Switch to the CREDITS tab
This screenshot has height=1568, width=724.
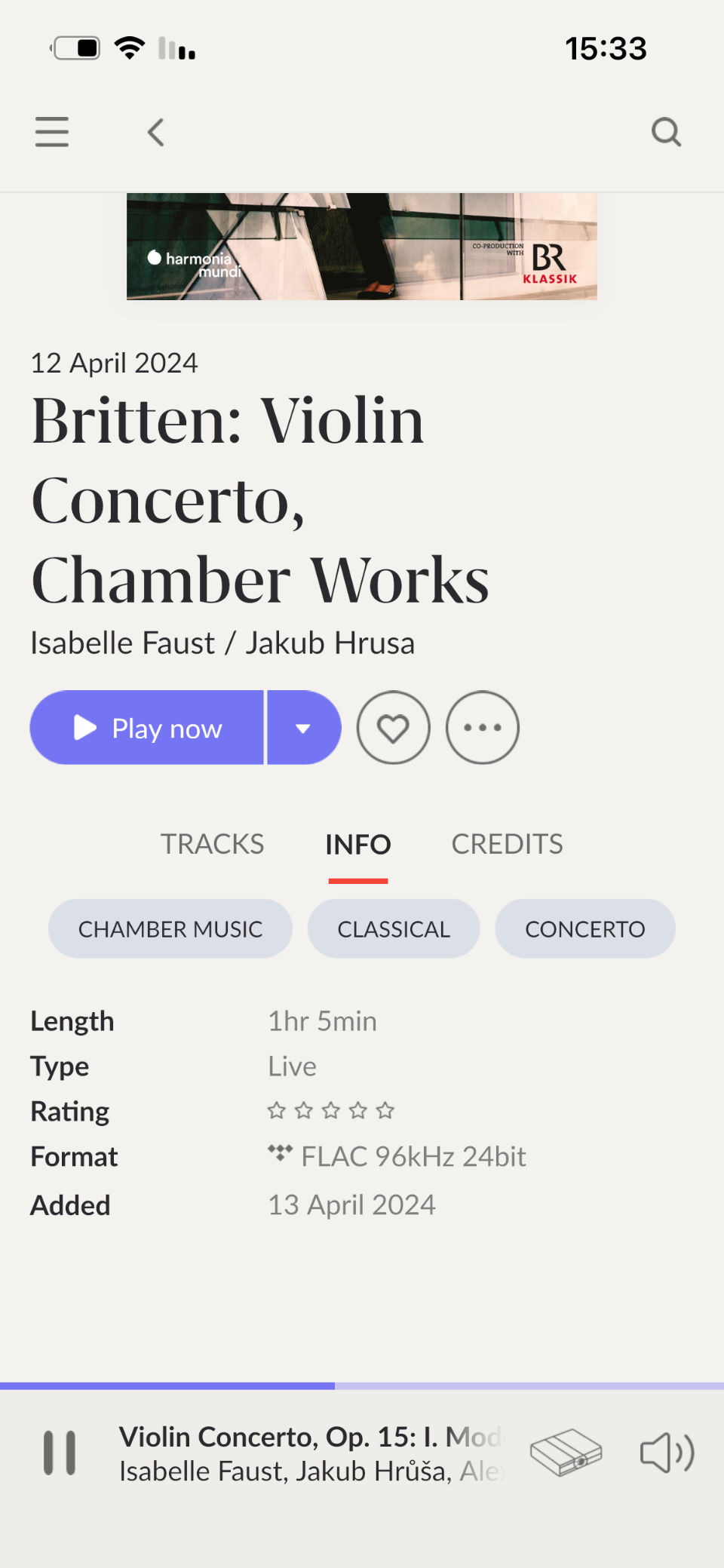[507, 844]
